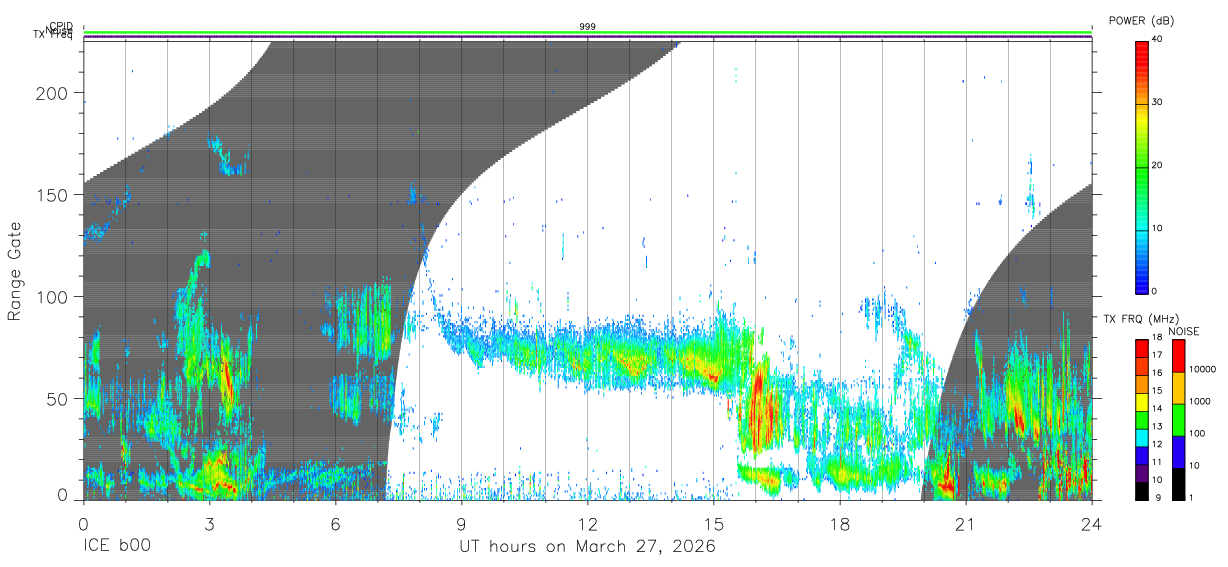
Task: Click the 21 hour label on UT axis
Action: [966, 524]
